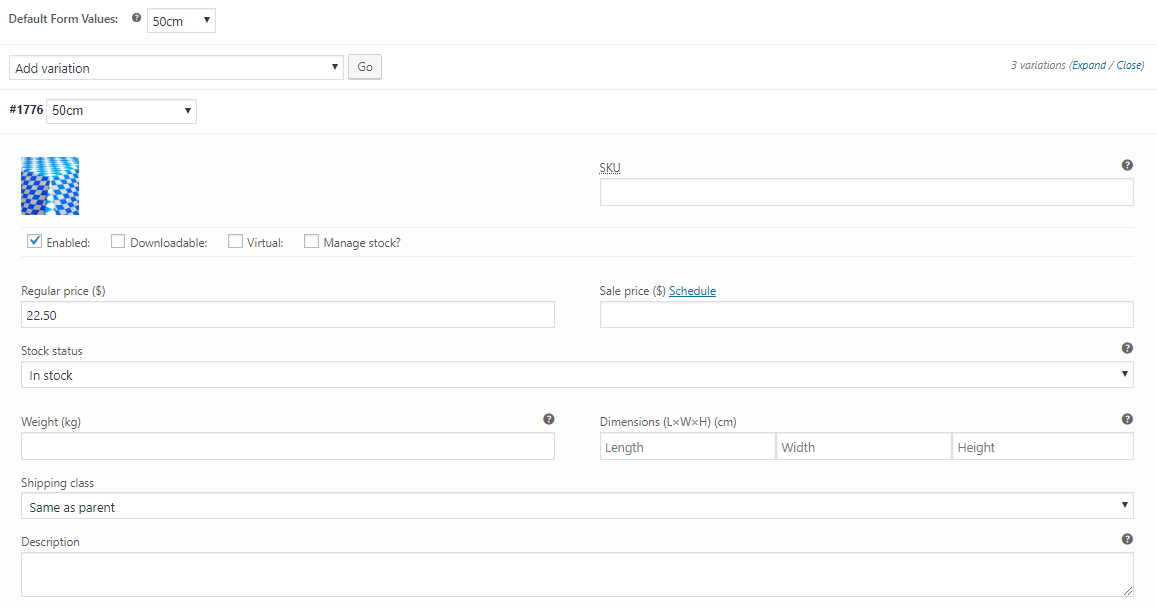The width and height of the screenshot is (1157, 608).
Task: Open the Default Form Values 50cm dropdown
Action: pyautogui.click(x=182, y=21)
